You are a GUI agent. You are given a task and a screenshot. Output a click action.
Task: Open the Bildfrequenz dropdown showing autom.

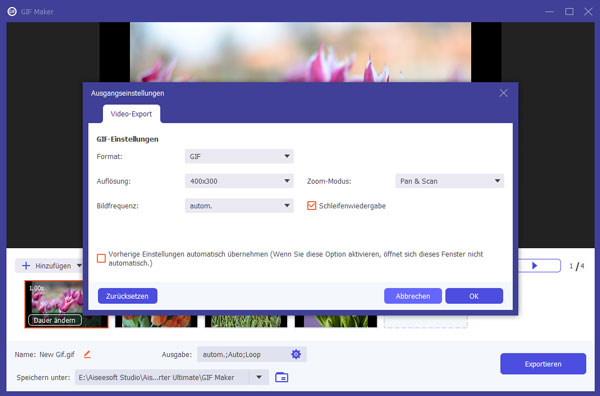point(239,205)
